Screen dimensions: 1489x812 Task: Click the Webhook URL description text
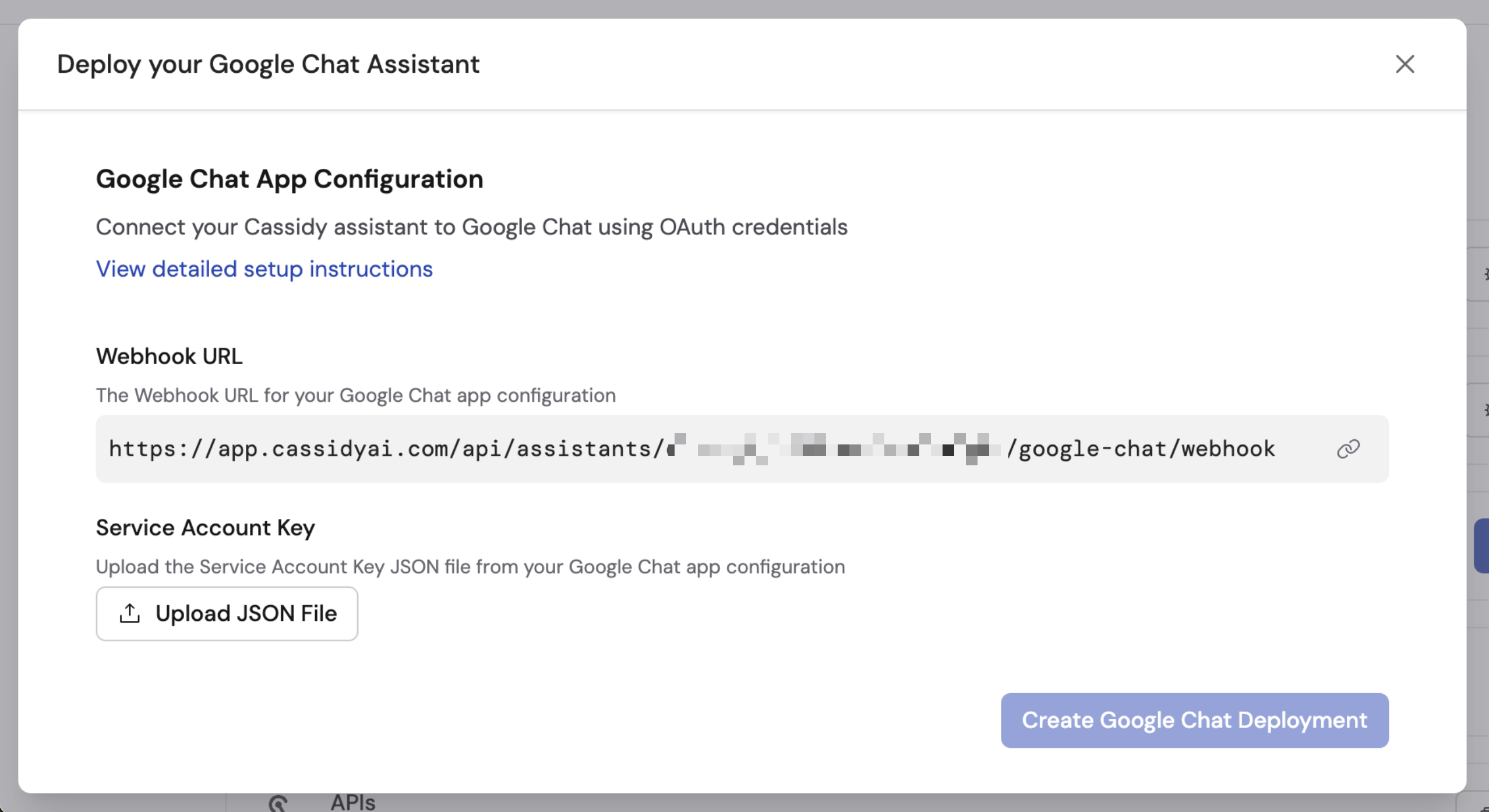pos(356,395)
